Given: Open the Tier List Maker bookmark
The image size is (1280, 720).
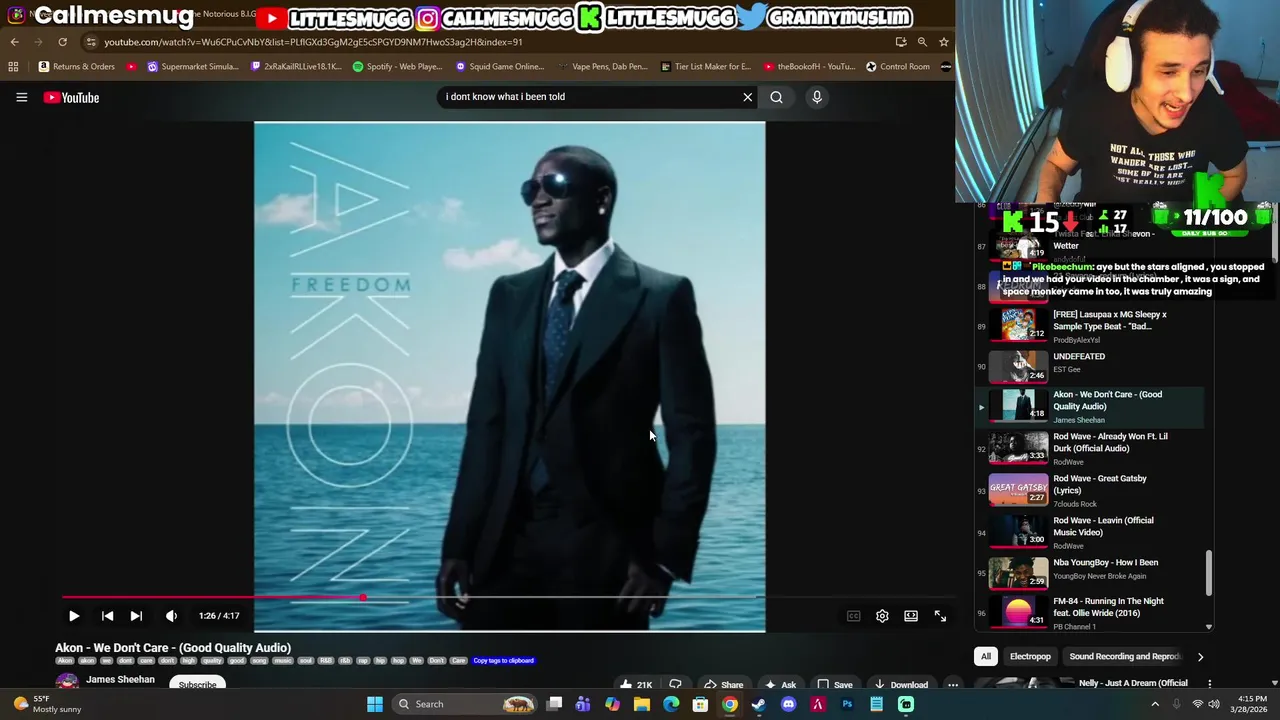Looking at the screenshot, I should pos(705,67).
